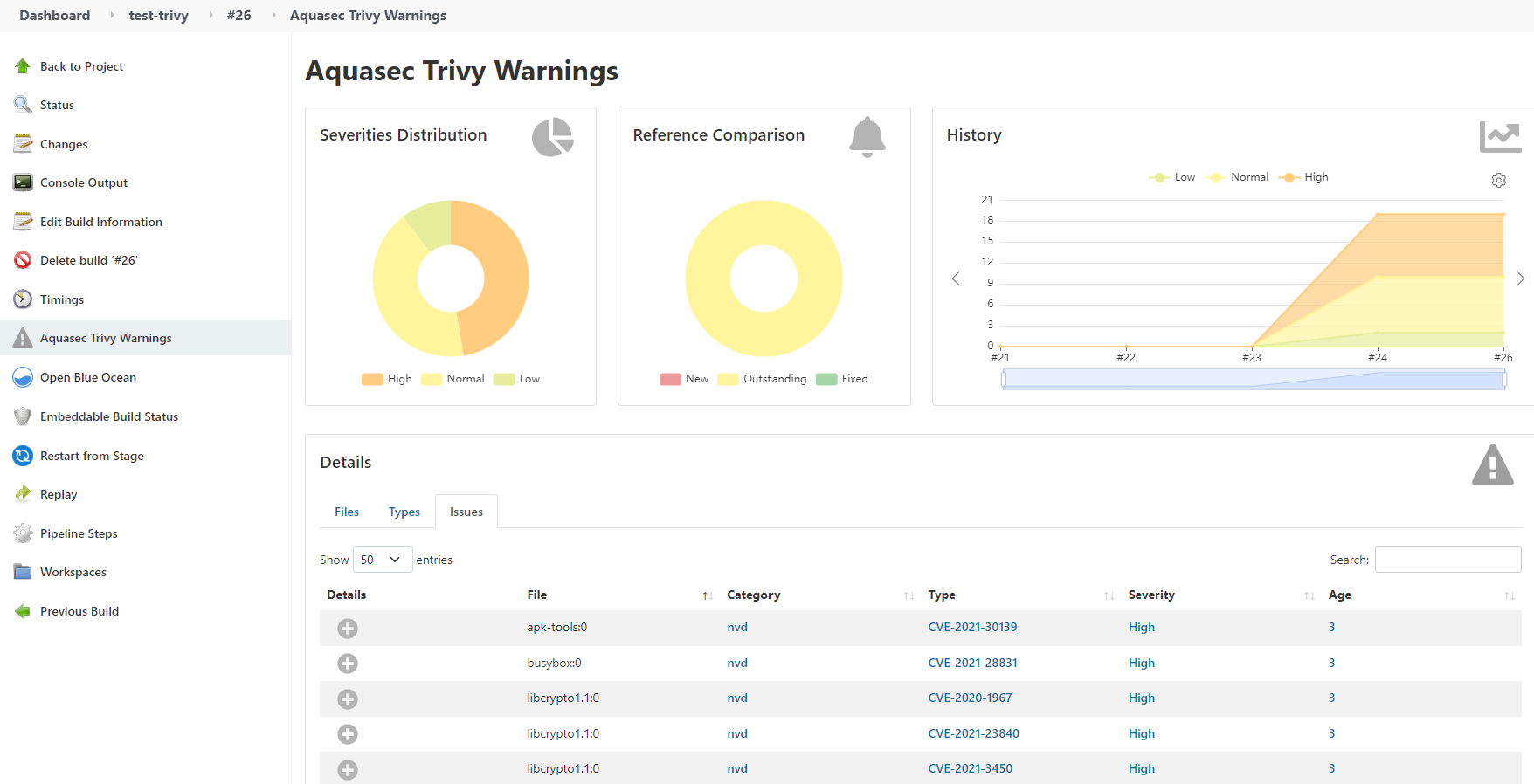
Task: Click the Previous Build arrow icon
Action: tap(23, 611)
